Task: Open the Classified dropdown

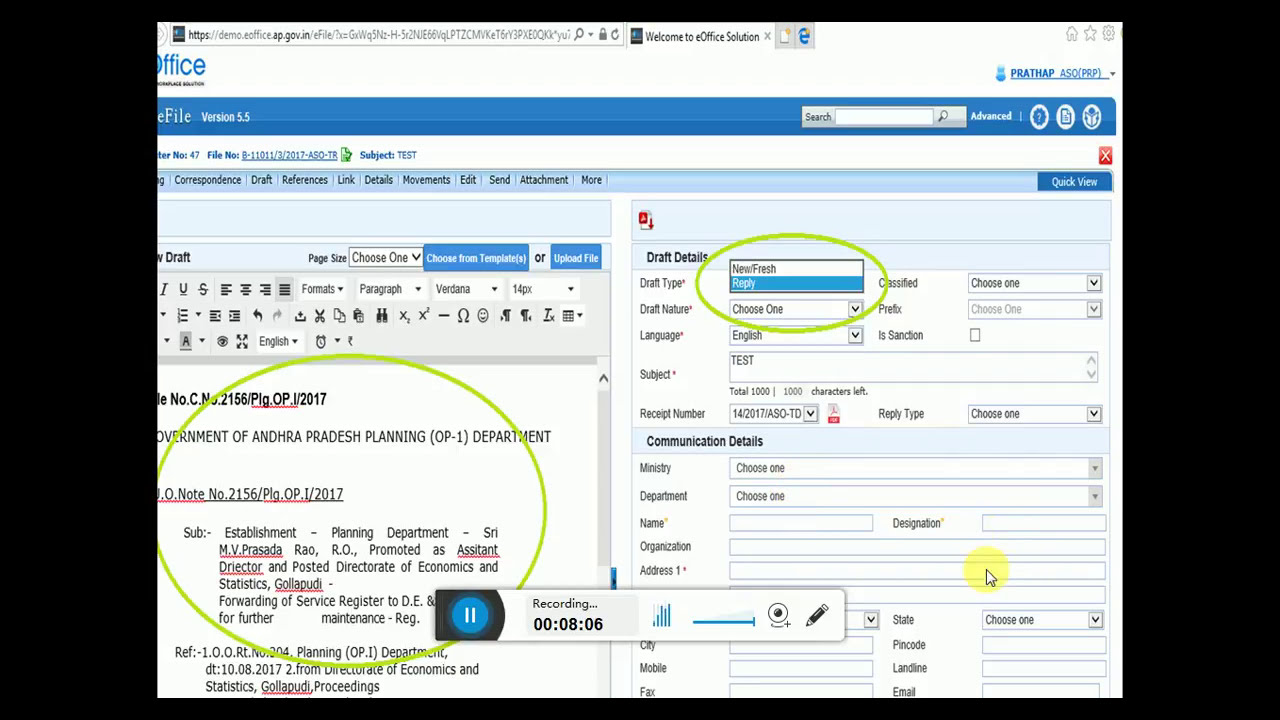Action: pos(1035,283)
